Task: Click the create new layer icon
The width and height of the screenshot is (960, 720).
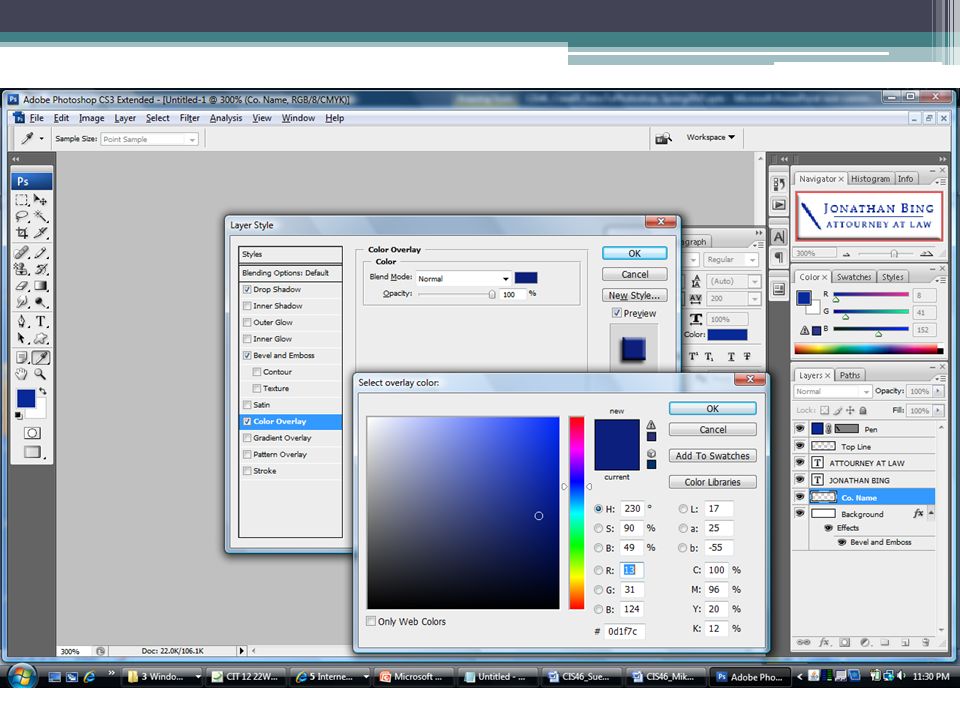Action: coord(905,642)
